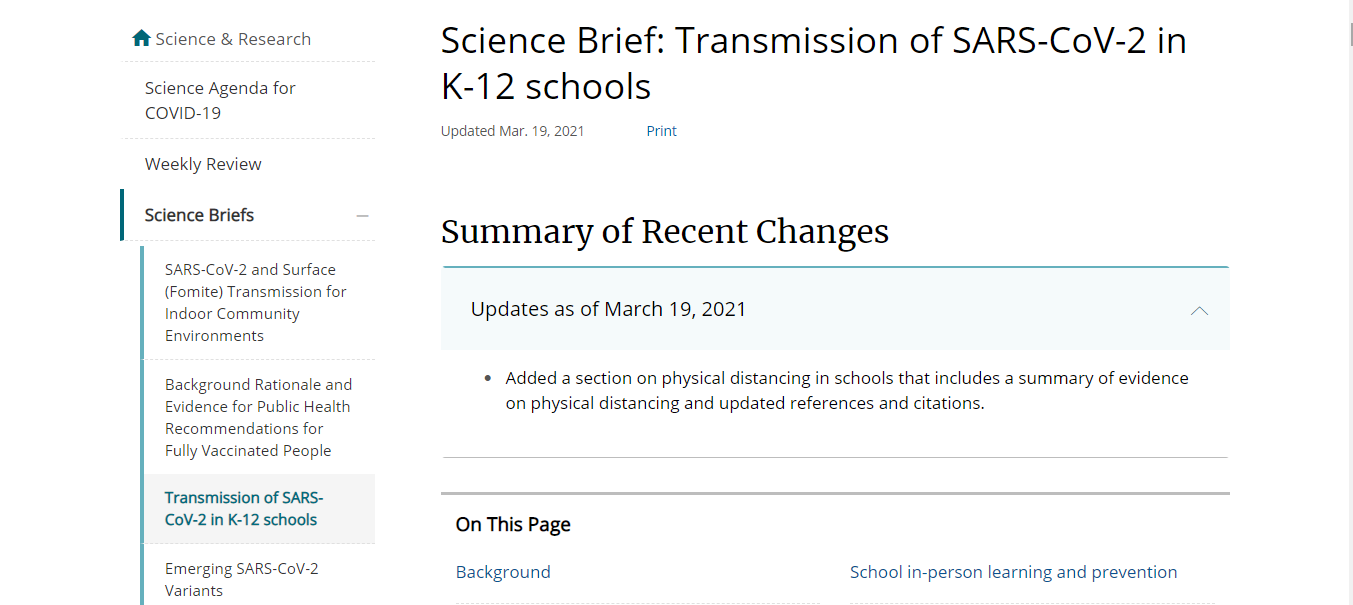Image resolution: width=1353 pixels, height=605 pixels.
Task: Click the Updates as of March 19, 2021 header
Action: pos(608,309)
